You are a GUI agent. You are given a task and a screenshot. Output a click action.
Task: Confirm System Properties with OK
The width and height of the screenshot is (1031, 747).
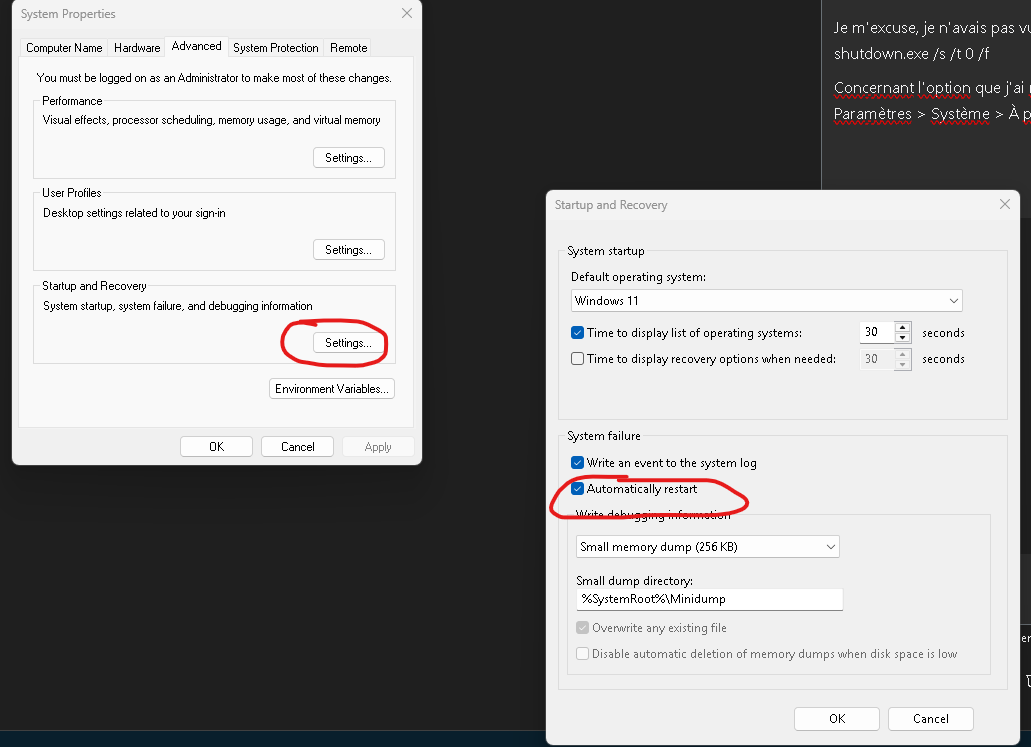click(x=216, y=446)
